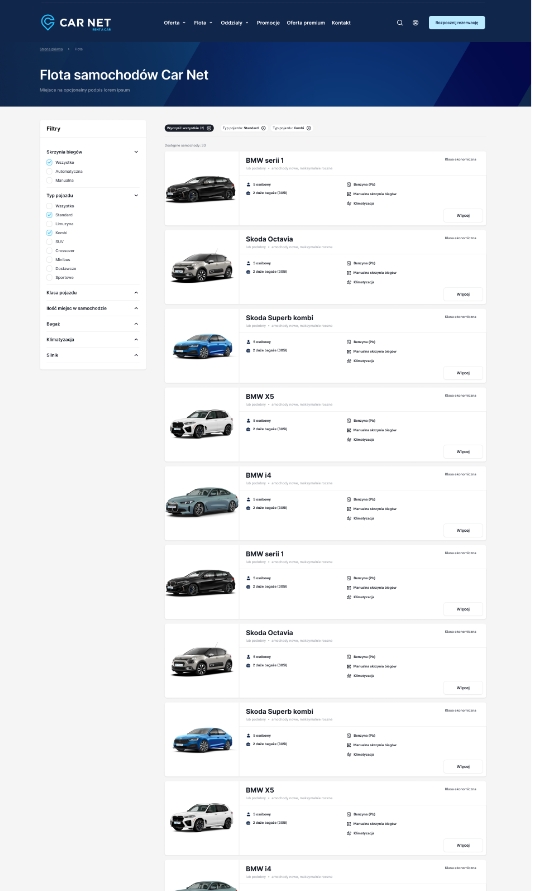536x891 pixels.
Task: Check Wszystkie under Typ pojazdu
Action: (49, 206)
